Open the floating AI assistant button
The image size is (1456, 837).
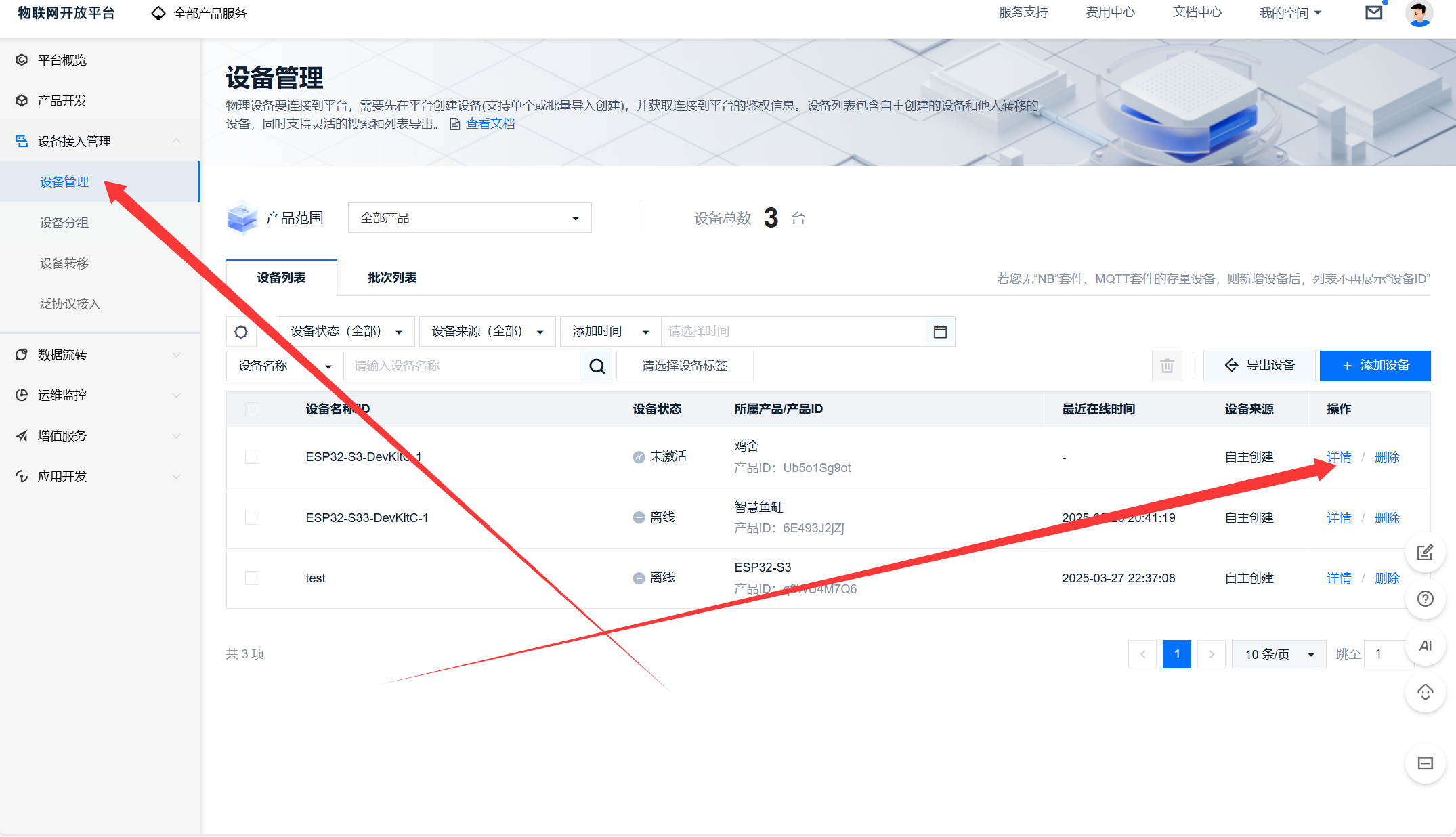point(1425,646)
